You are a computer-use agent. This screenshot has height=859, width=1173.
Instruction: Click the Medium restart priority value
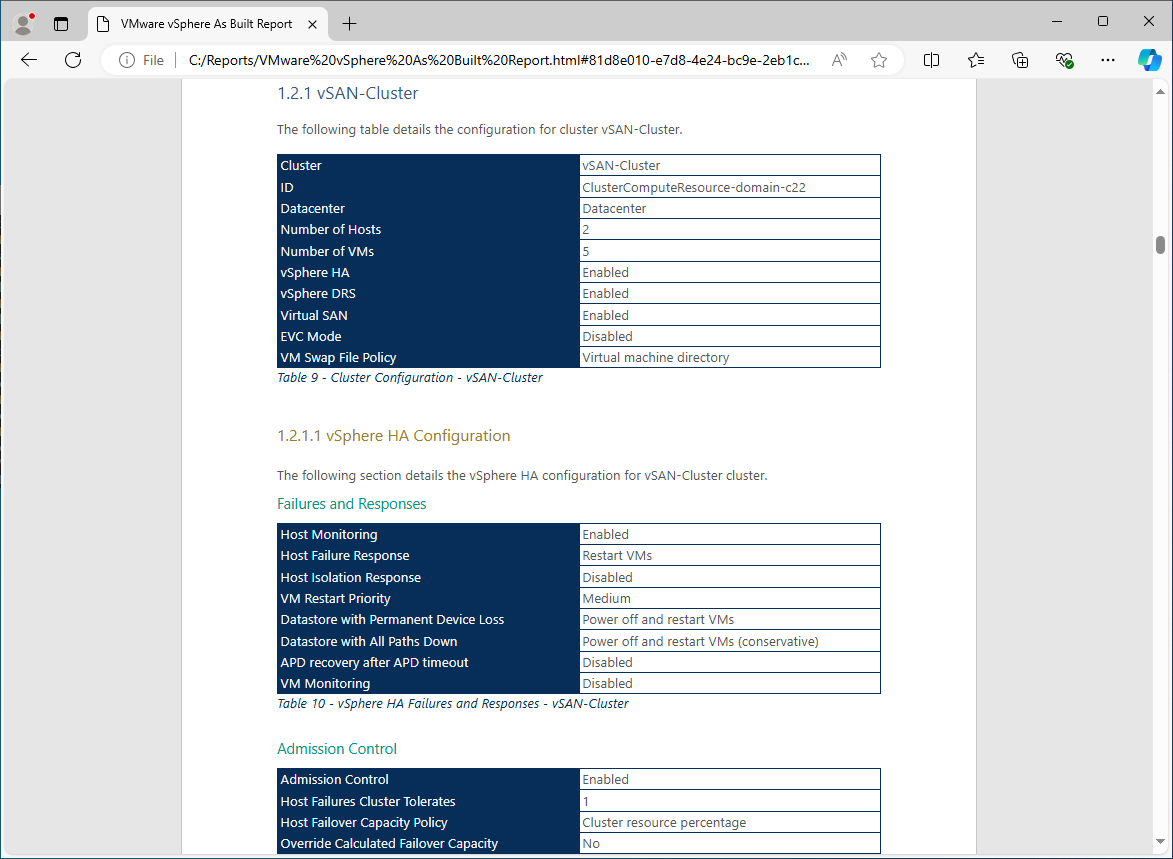[607, 599]
